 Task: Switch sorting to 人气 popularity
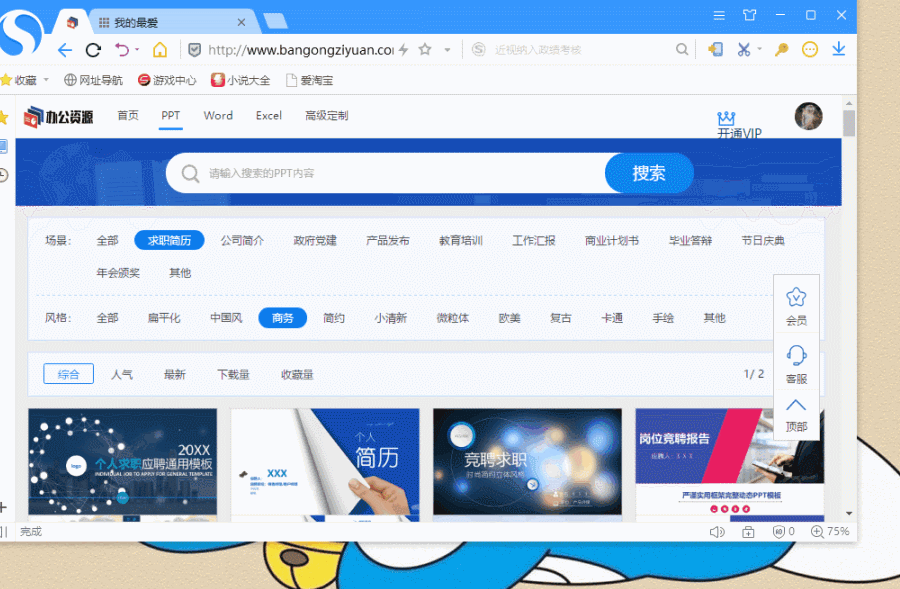[x=122, y=373]
